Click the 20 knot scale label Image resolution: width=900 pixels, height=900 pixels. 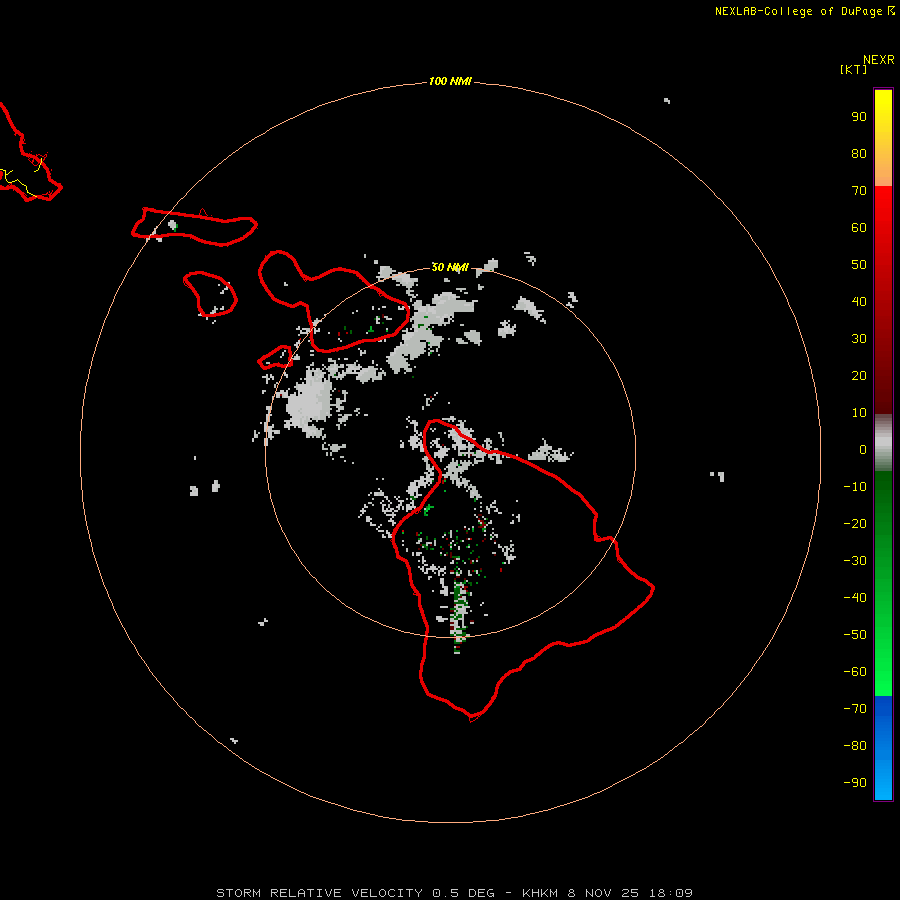point(859,375)
